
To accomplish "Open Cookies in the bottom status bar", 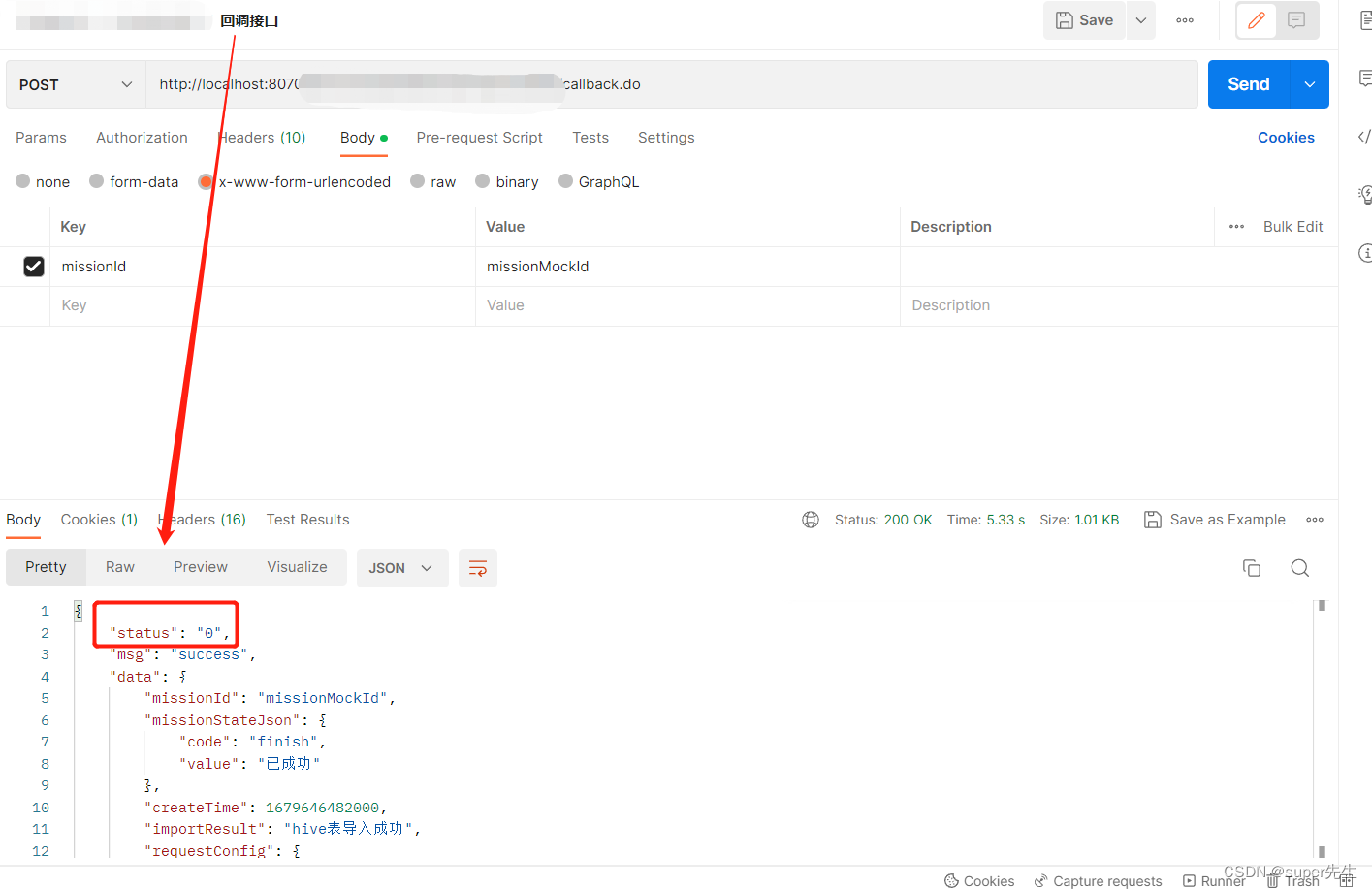I will pos(979,880).
